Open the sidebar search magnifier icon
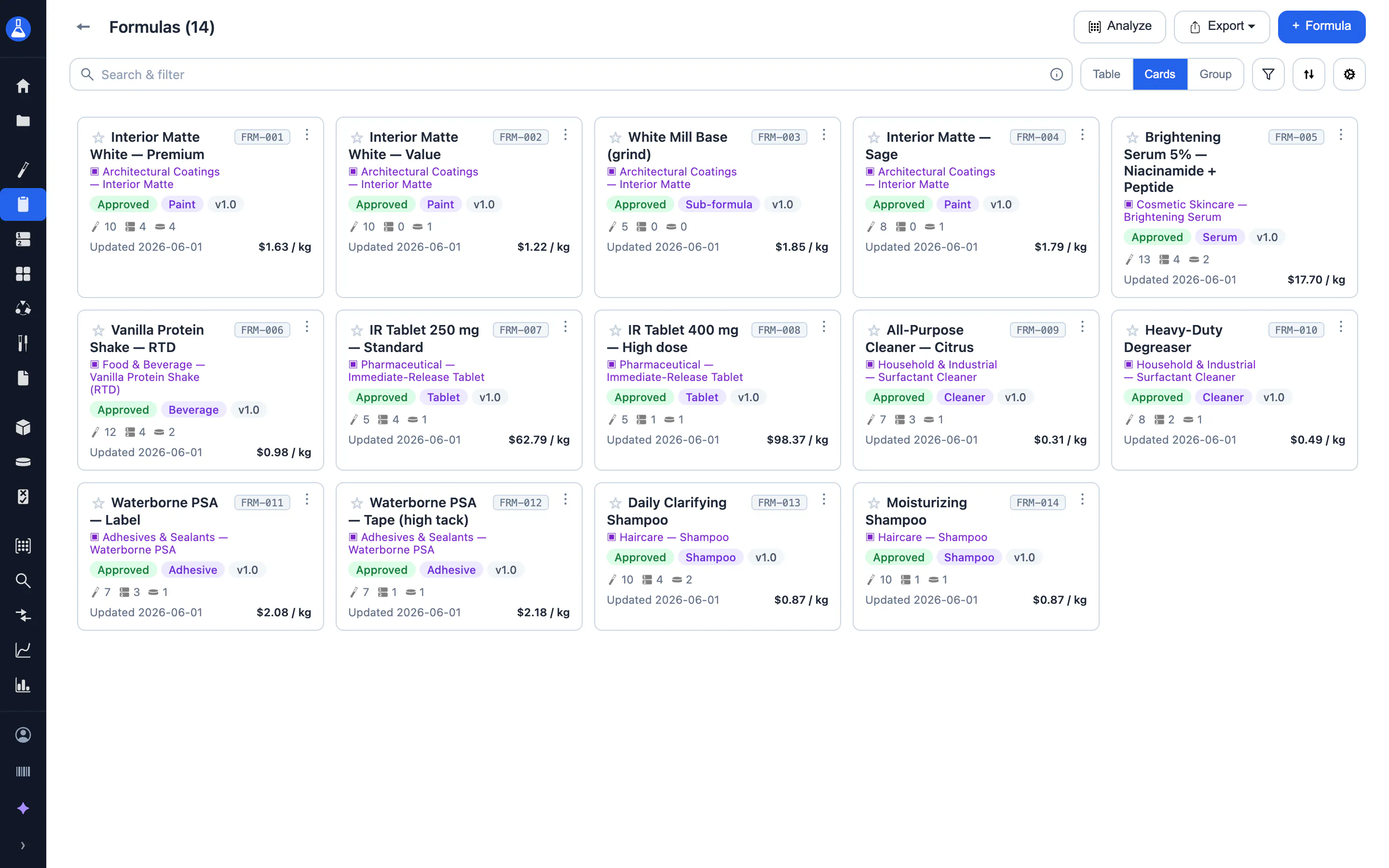The width and height of the screenshot is (1389, 868). tap(23, 581)
